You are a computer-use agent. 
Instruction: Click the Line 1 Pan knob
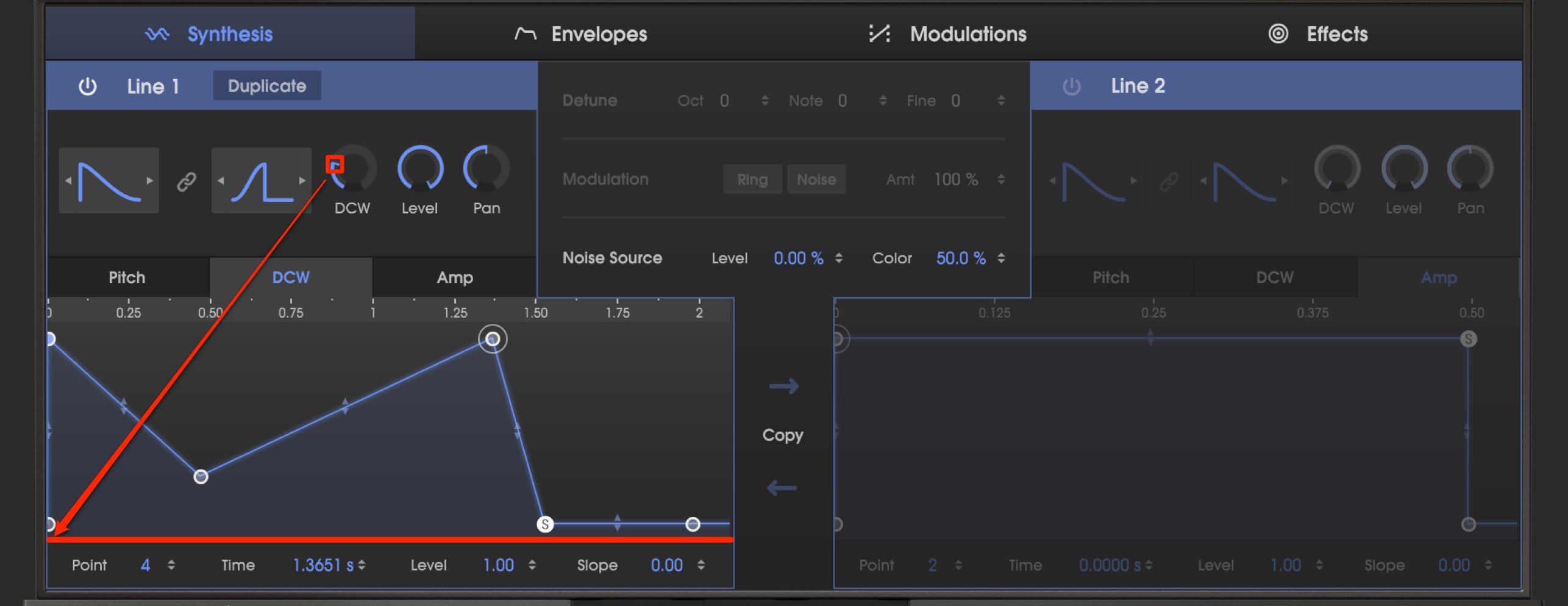pos(486,169)
